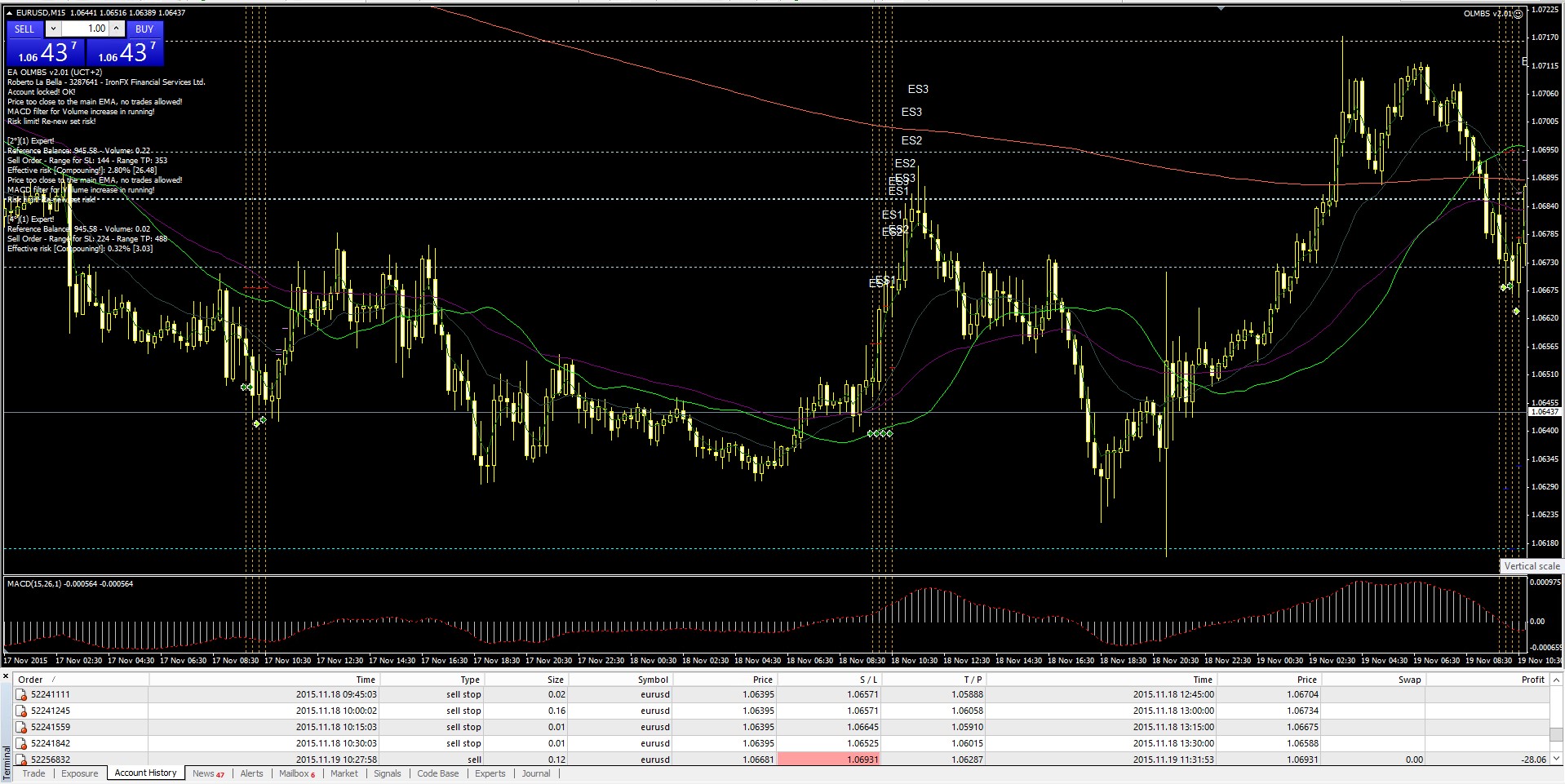The width and height of the screenshot is (1565, 784).
Task: Click the 18 Nov 08:30 time axis label
Action: coord(862,661)
